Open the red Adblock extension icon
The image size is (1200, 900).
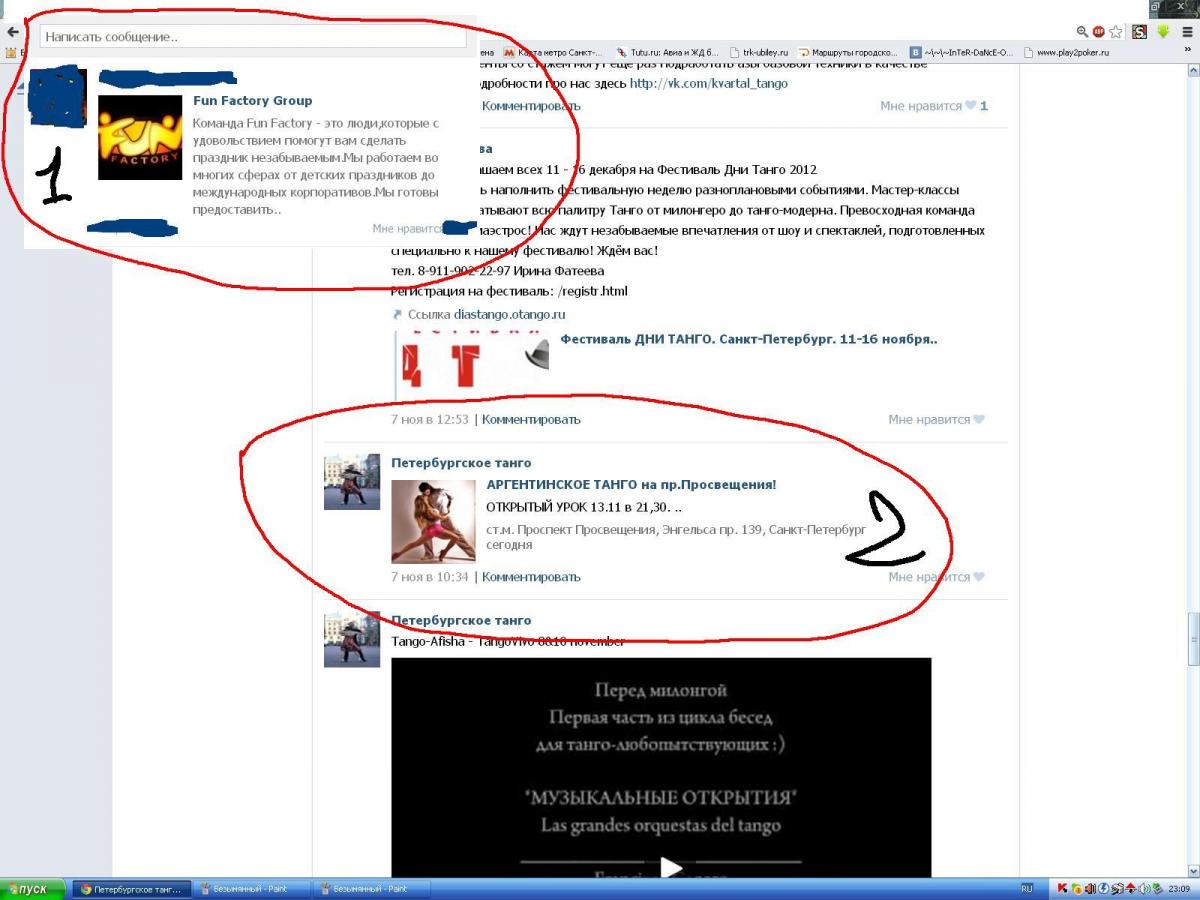(x=1099, y=32)
